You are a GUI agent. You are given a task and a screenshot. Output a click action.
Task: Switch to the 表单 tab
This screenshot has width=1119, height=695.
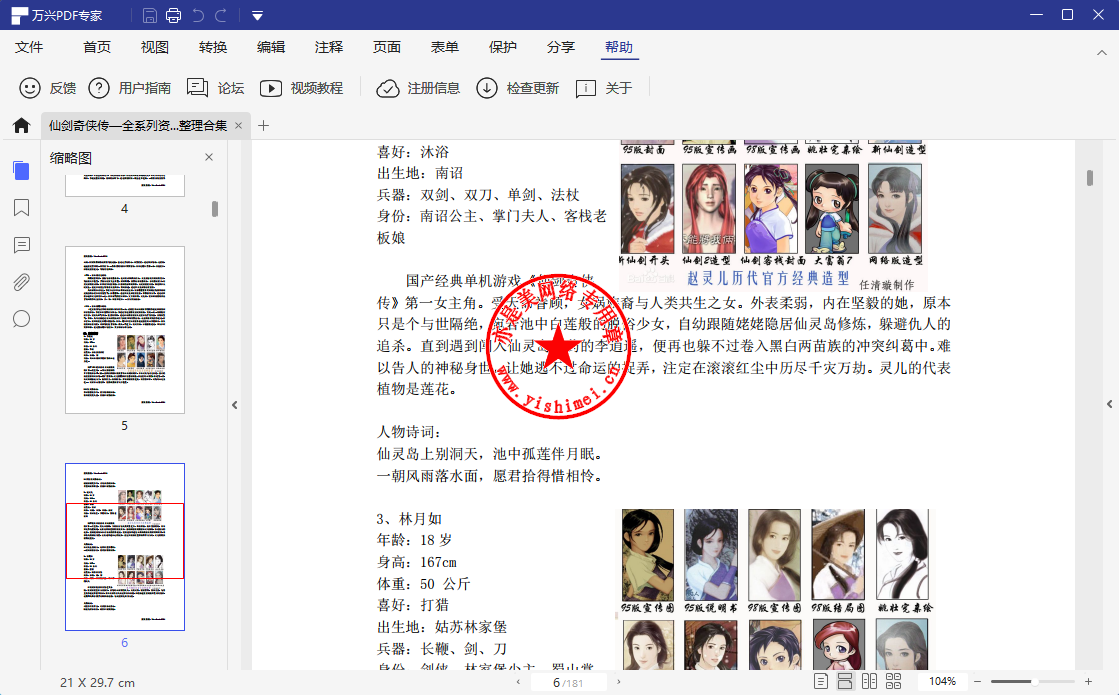point(445,47)
